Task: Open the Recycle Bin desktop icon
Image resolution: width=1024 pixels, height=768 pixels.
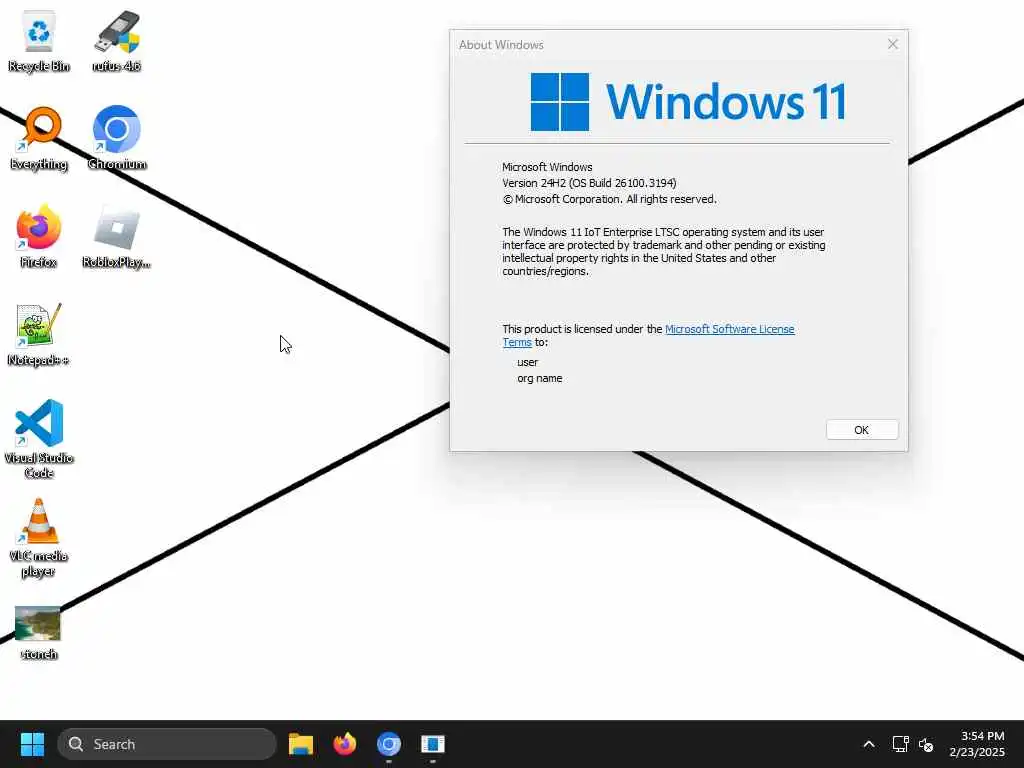Action: [39, 42]
